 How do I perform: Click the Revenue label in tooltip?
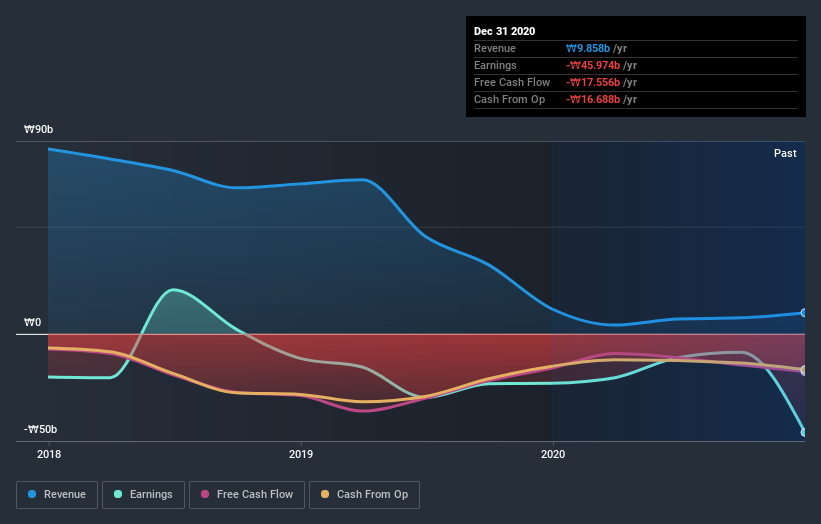495,48
